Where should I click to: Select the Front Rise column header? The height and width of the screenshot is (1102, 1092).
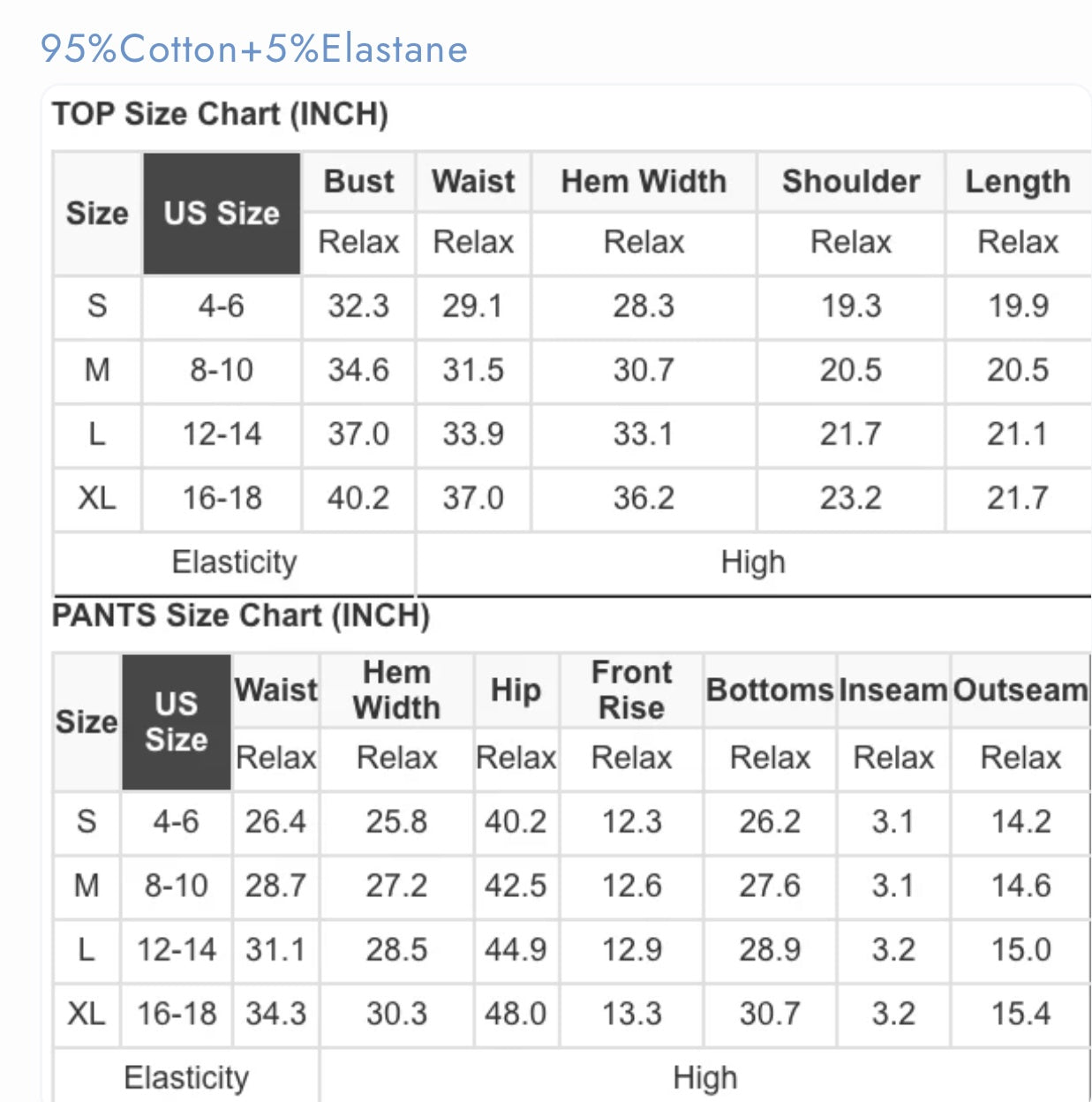tap(631, 690)
